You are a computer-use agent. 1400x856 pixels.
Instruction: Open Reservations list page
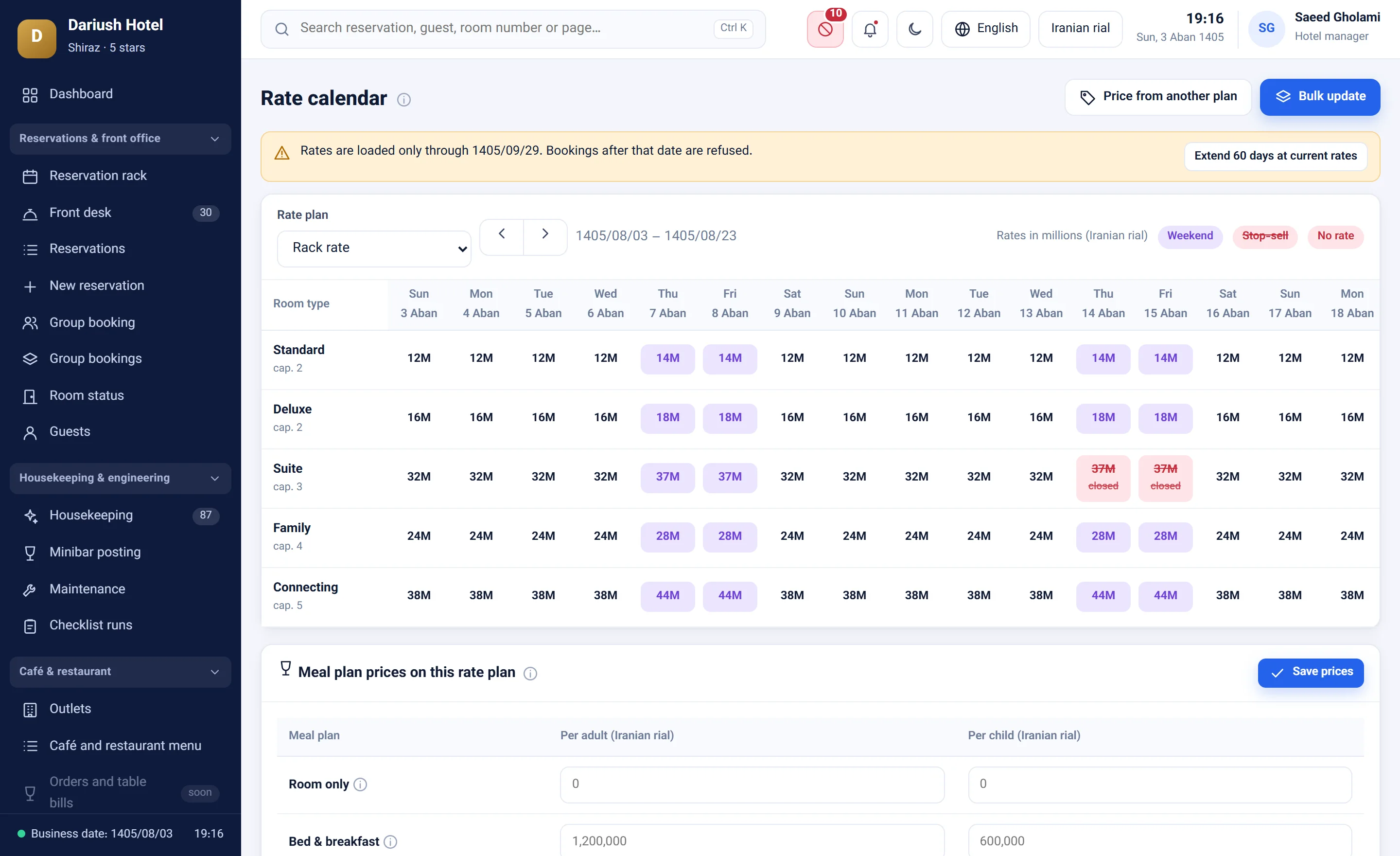[121, 249]
